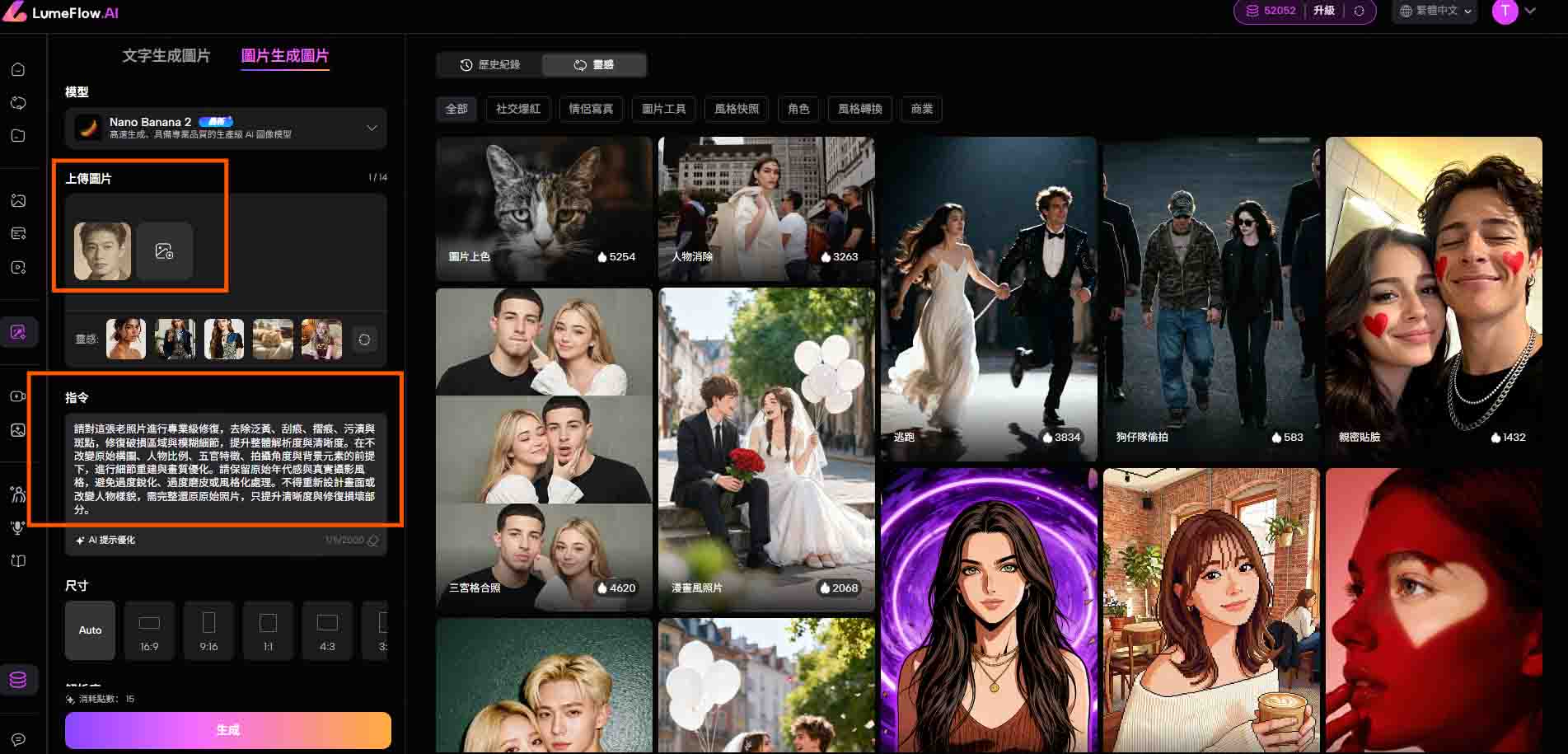Image resolution: width=1568 pixels, height=754 pixels.
Task: Click the credits refresh icon in header
Action: pyautogui.click(x=1359, y=11)
